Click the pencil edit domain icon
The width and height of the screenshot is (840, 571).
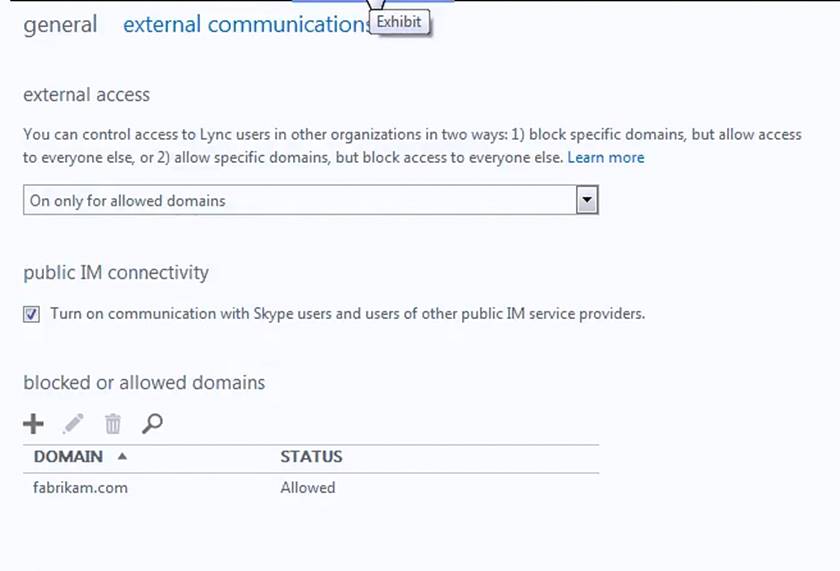point(73,424)
